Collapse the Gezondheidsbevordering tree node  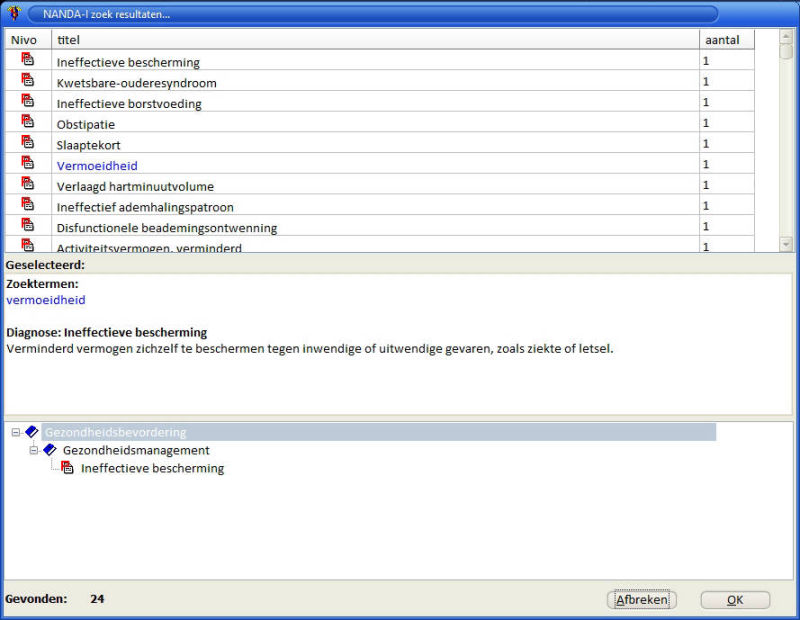(x=16, y=432)
